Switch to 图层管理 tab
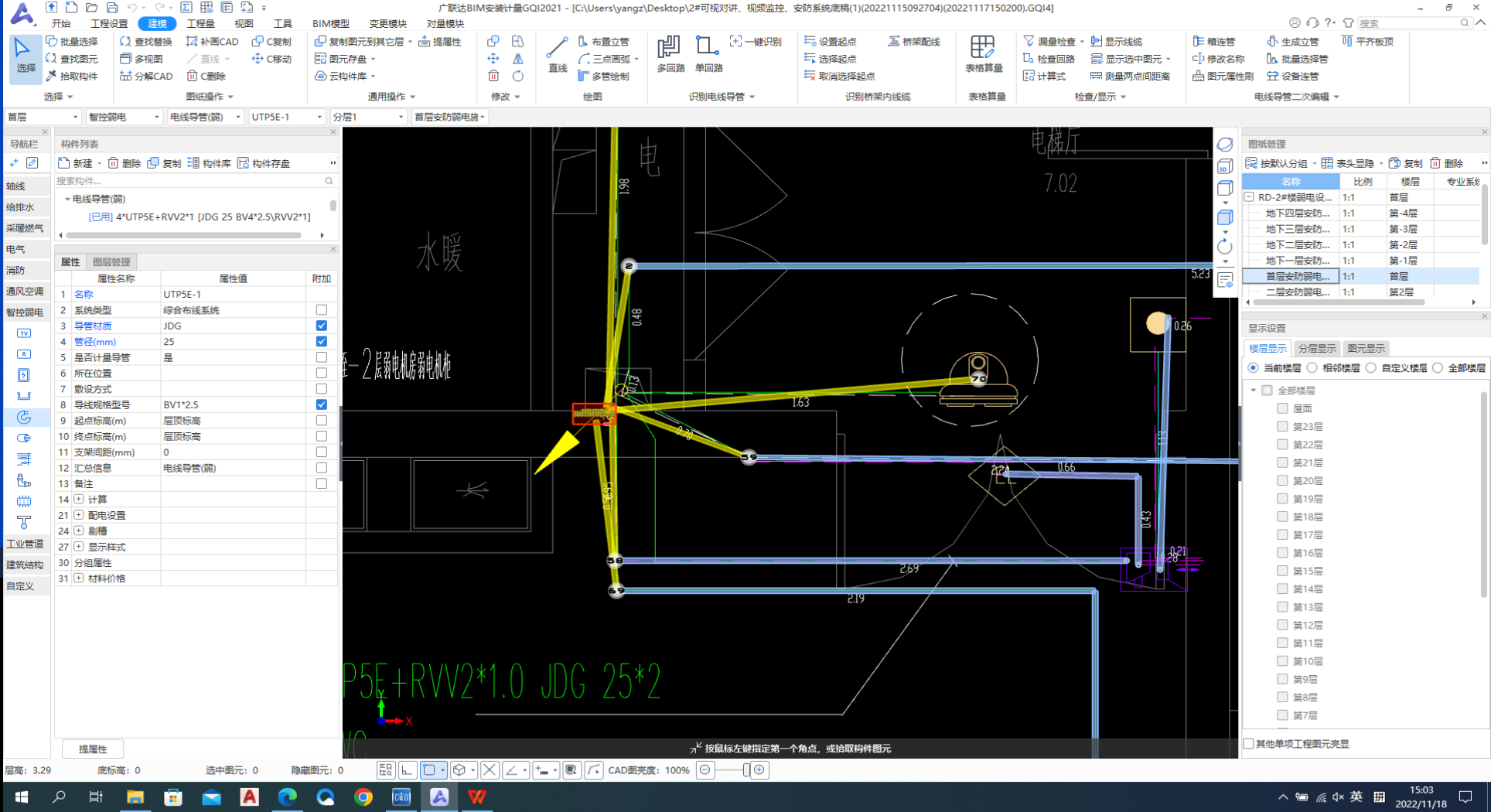This screenshot has height=812, width=1491. (111, 262)
